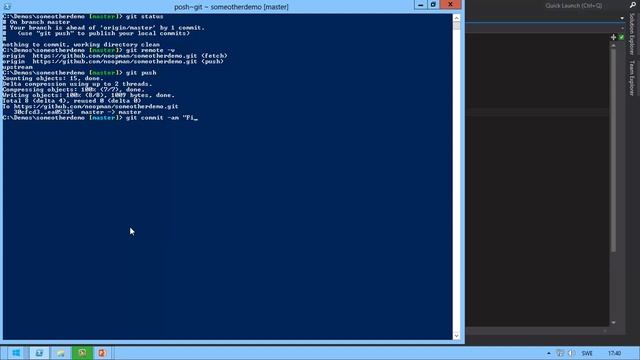The image size is (640, 360).
Task: Click the Quick Launch search magnifier icon
Action: pos(633,5)
